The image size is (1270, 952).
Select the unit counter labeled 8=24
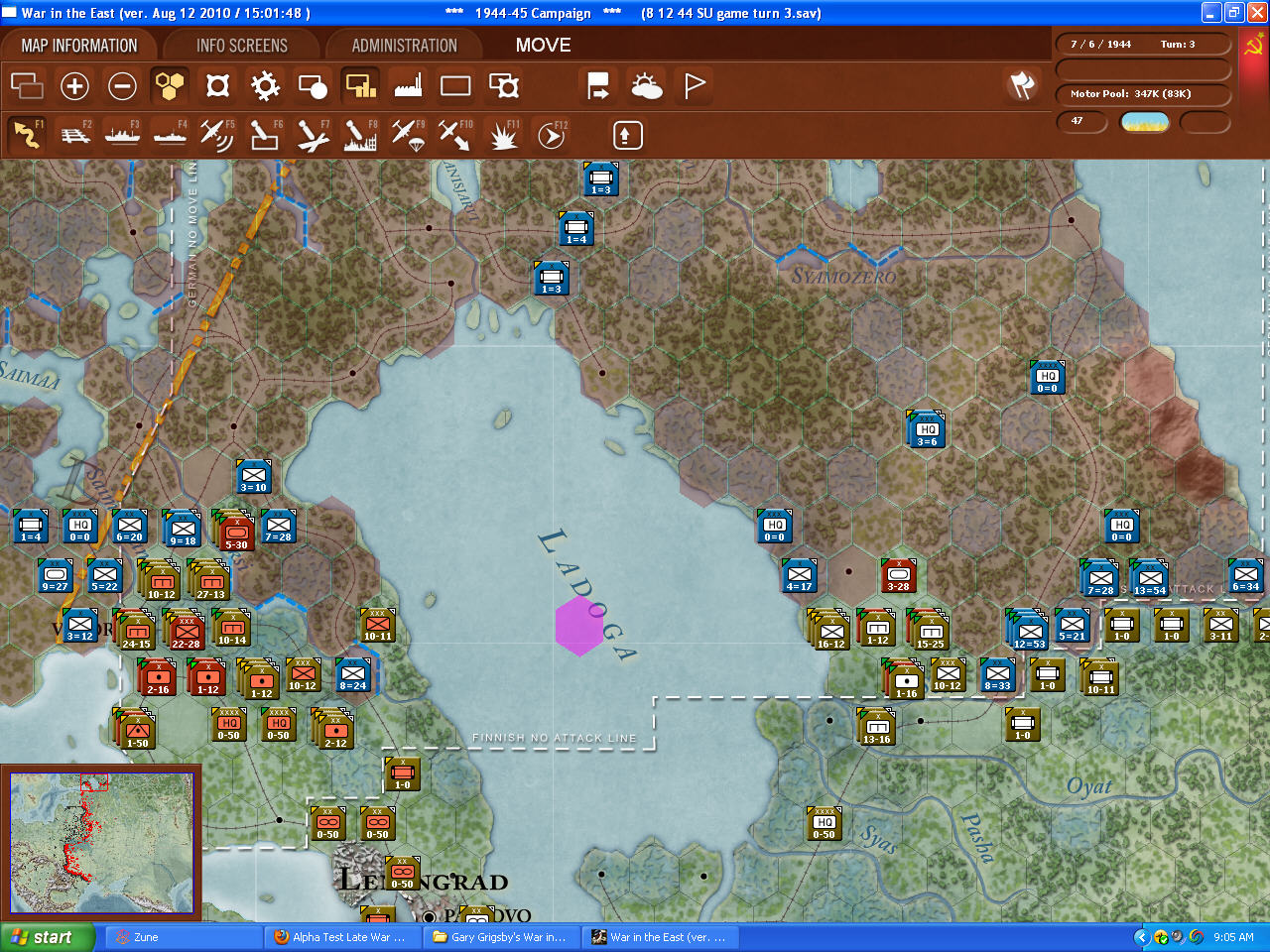click(x=353, y=675)
